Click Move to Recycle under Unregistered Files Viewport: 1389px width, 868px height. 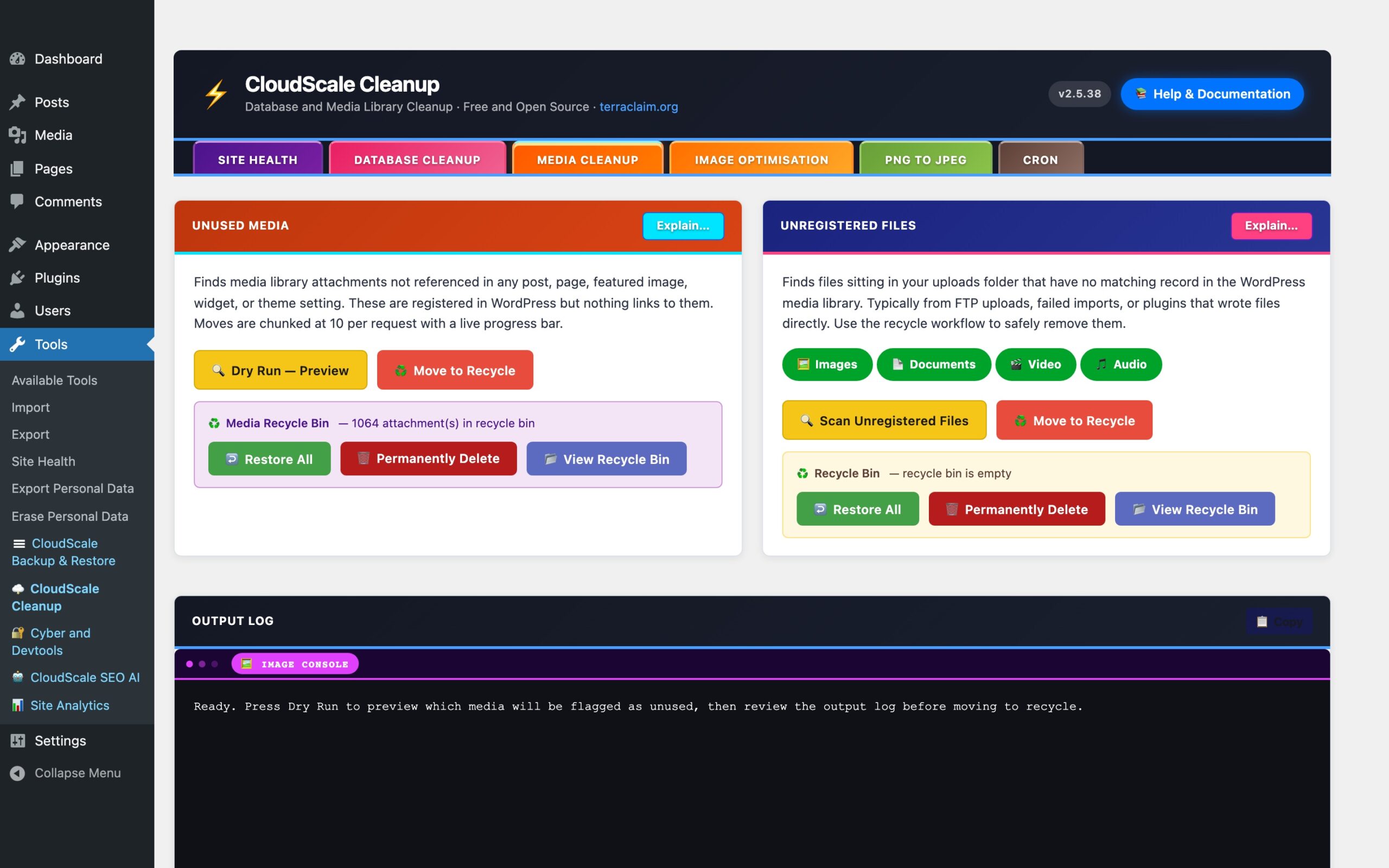(1074, 420)
